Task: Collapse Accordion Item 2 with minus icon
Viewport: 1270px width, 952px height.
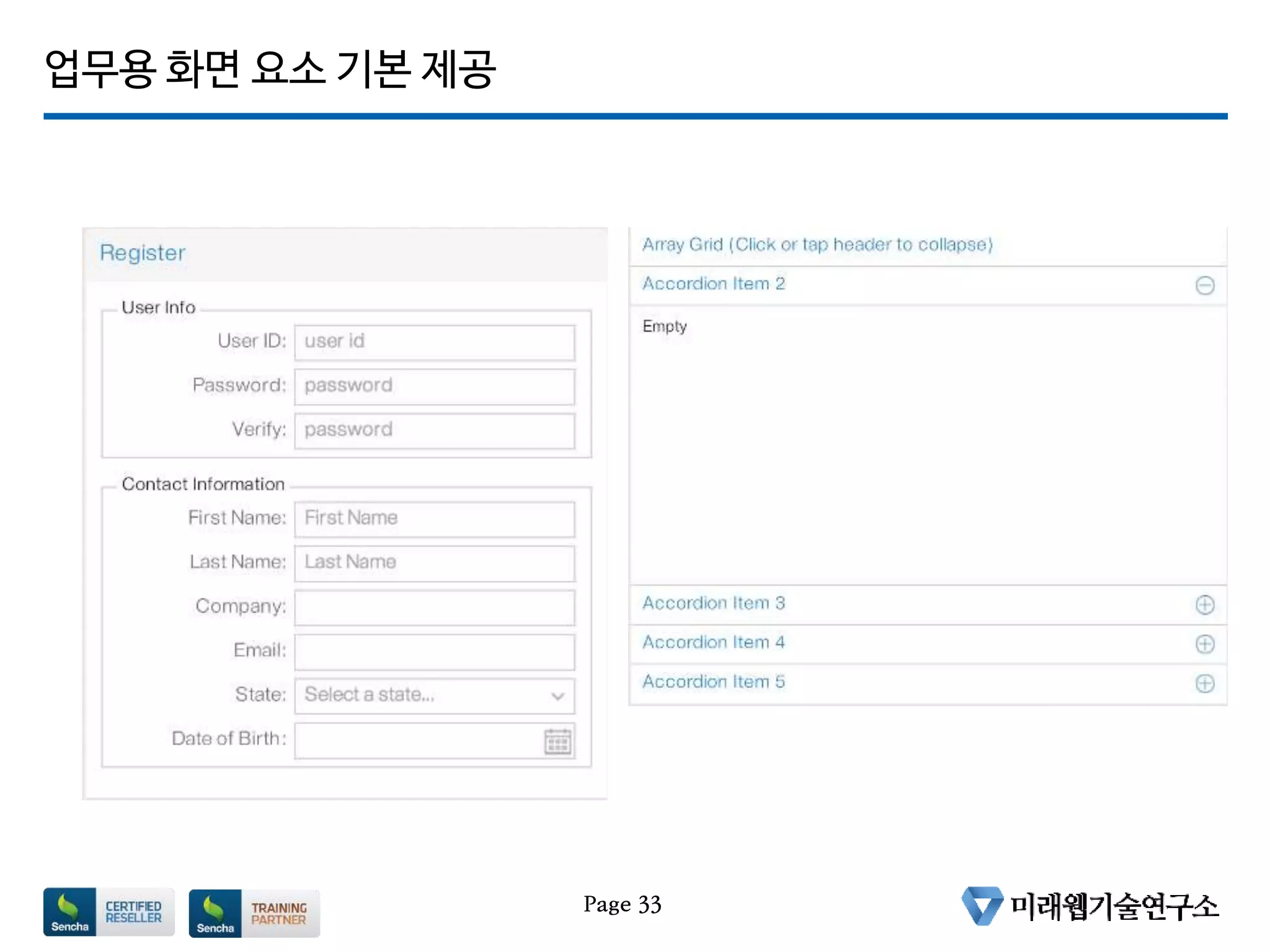Action: pos(1205,285)
